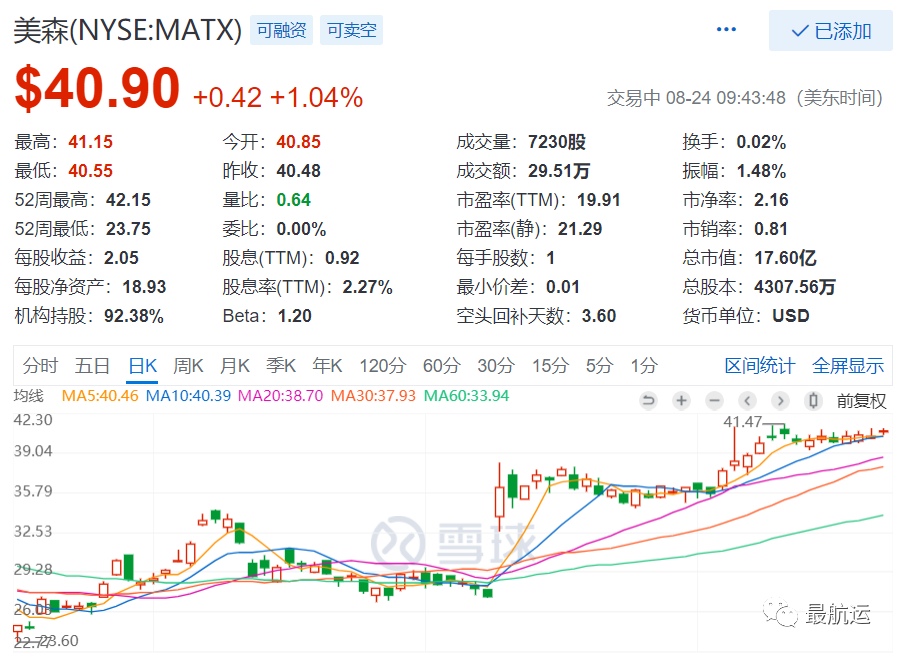The height and width of the screenshot is (653, 899).
Task: Click the 52周最高 value 42.15
Action: pos(128,200)
